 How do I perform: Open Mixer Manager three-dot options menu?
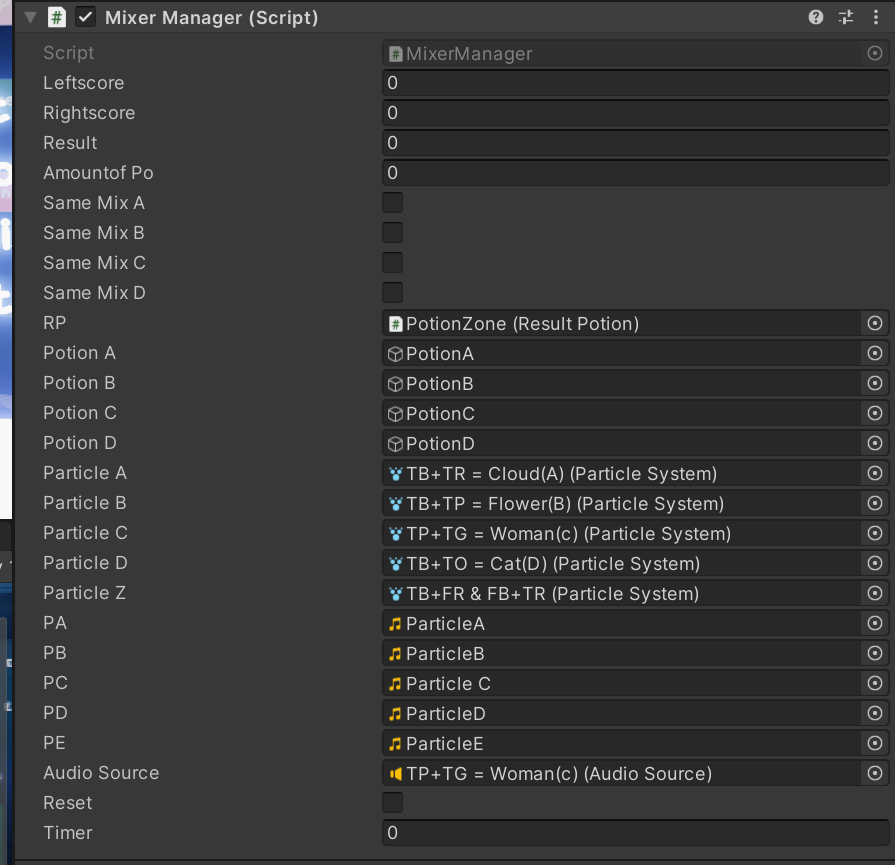point(876,17)
